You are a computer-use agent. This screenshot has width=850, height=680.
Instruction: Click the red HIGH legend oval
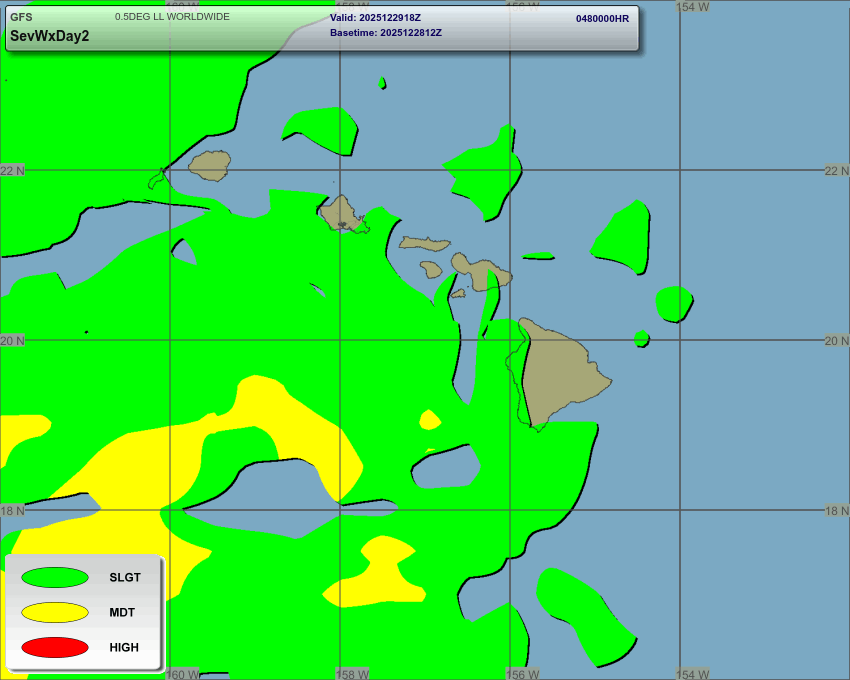[x=54, y=647]
